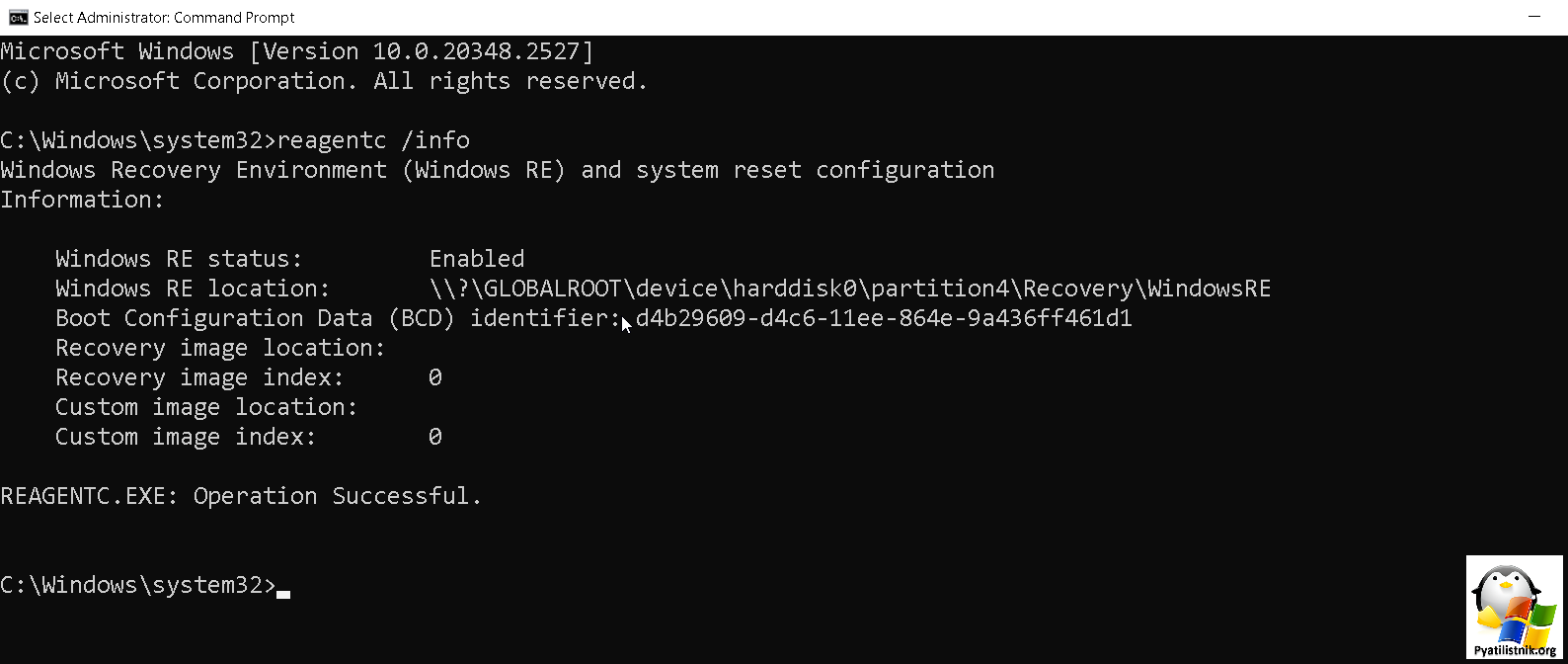Click the 'Information:' heading line
Image resolution: width=1568 pixels, height=664 pixels.
[x=82, y=200]
